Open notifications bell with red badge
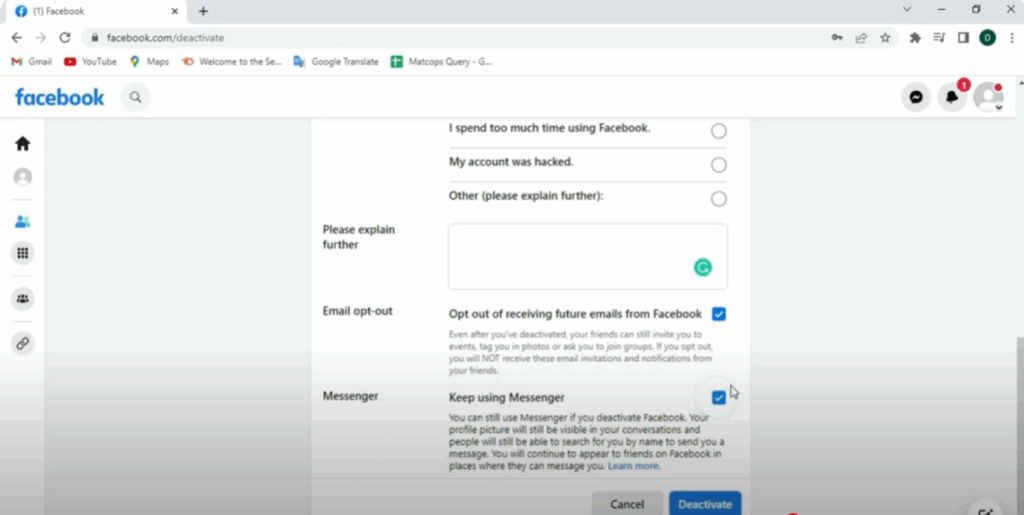 [x=952, y=97]
